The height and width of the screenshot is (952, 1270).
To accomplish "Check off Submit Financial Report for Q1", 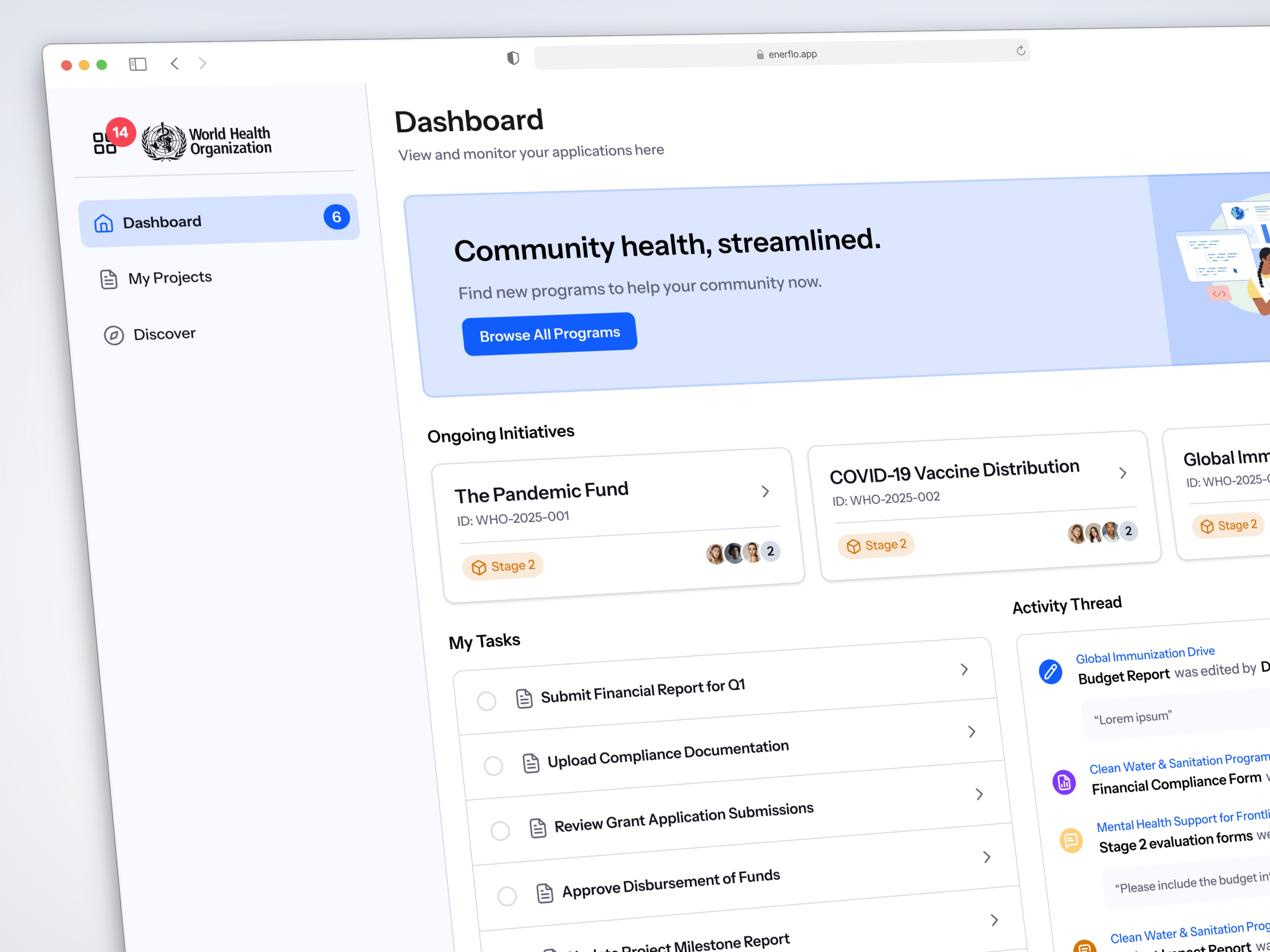I will (486, 701).
